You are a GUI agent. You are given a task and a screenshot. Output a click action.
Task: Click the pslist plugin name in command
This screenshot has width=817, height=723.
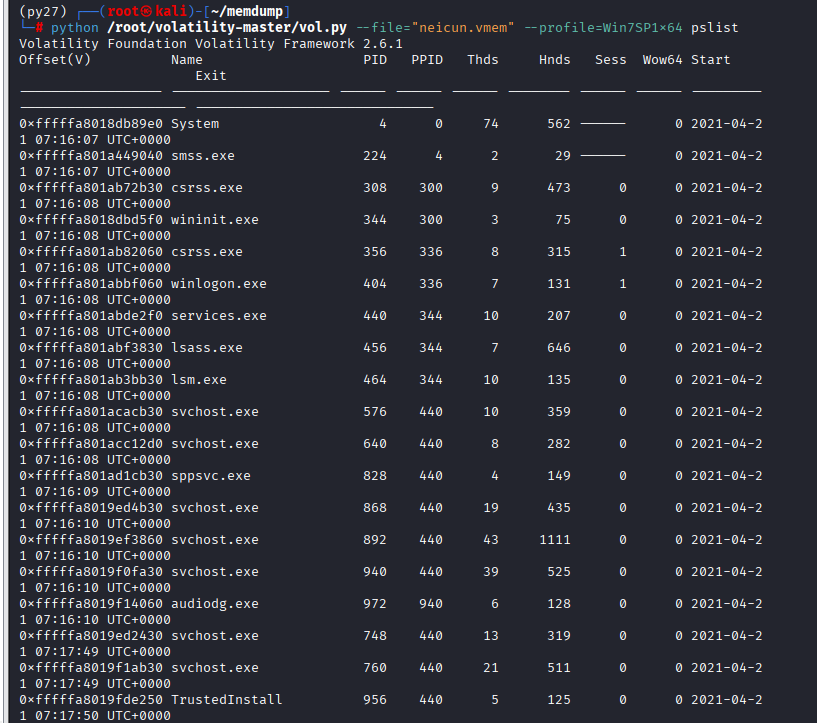(714, 27)
